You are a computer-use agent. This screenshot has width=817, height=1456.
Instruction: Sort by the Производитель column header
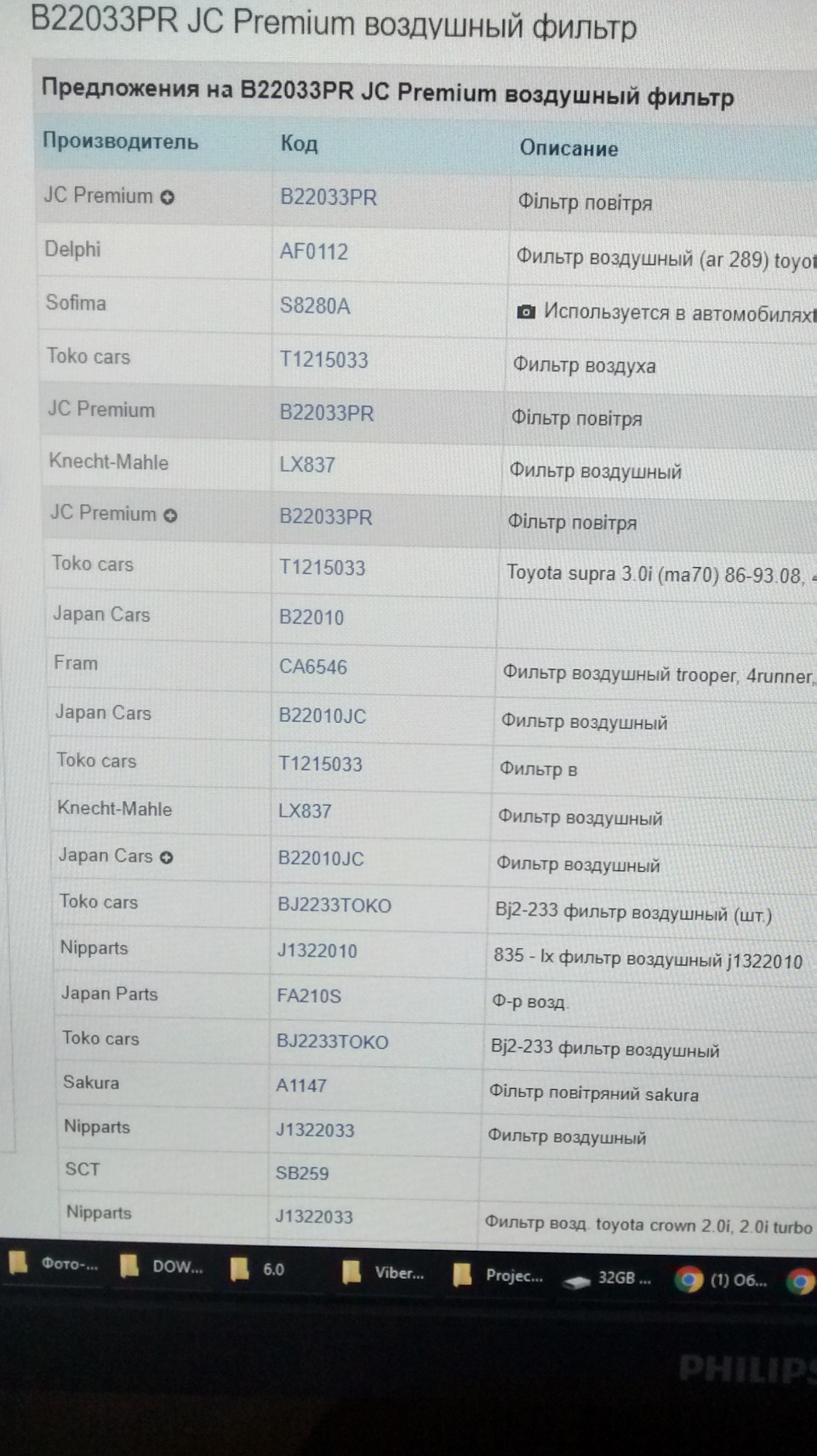[x=120, y=140]
